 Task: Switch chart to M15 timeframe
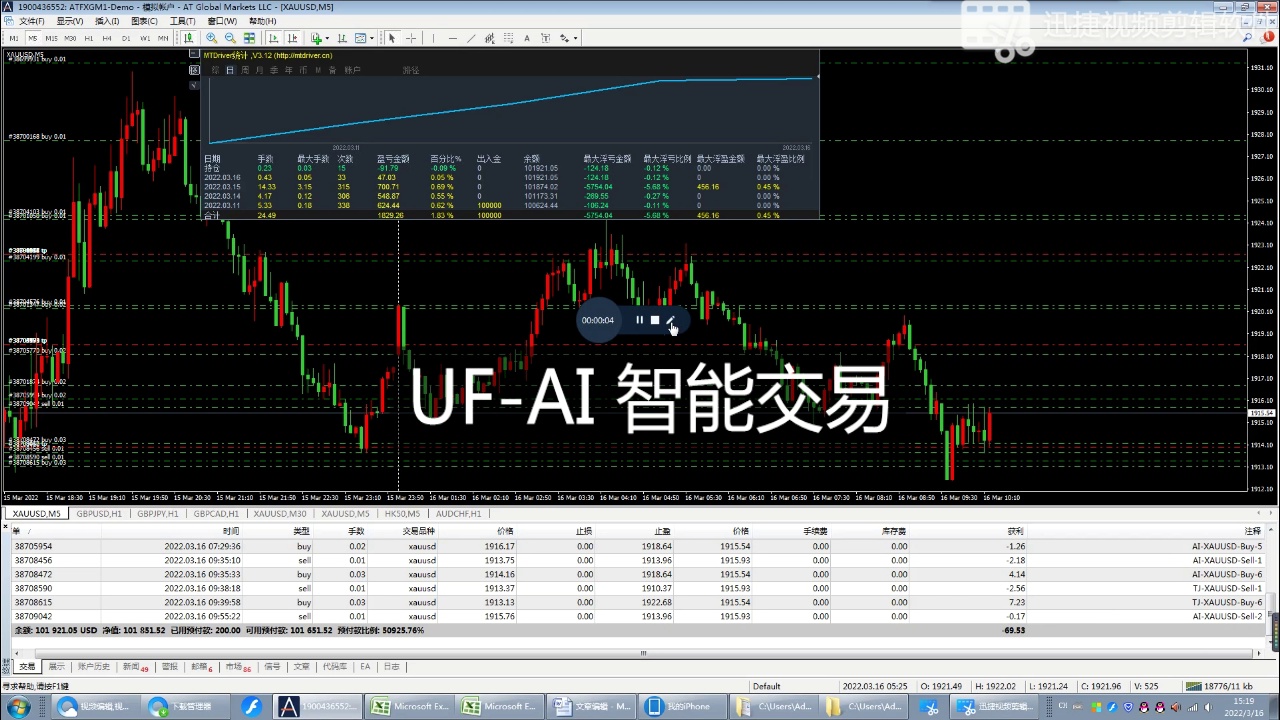pos(51,38)
